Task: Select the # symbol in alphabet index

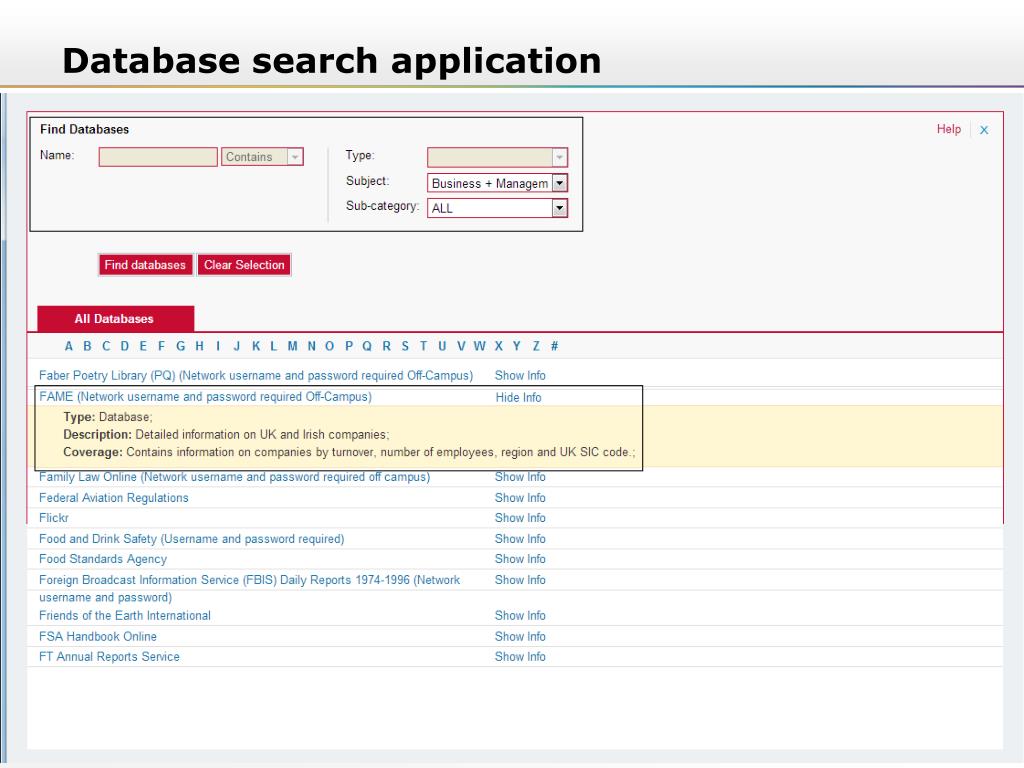Action: coord(554,346)
